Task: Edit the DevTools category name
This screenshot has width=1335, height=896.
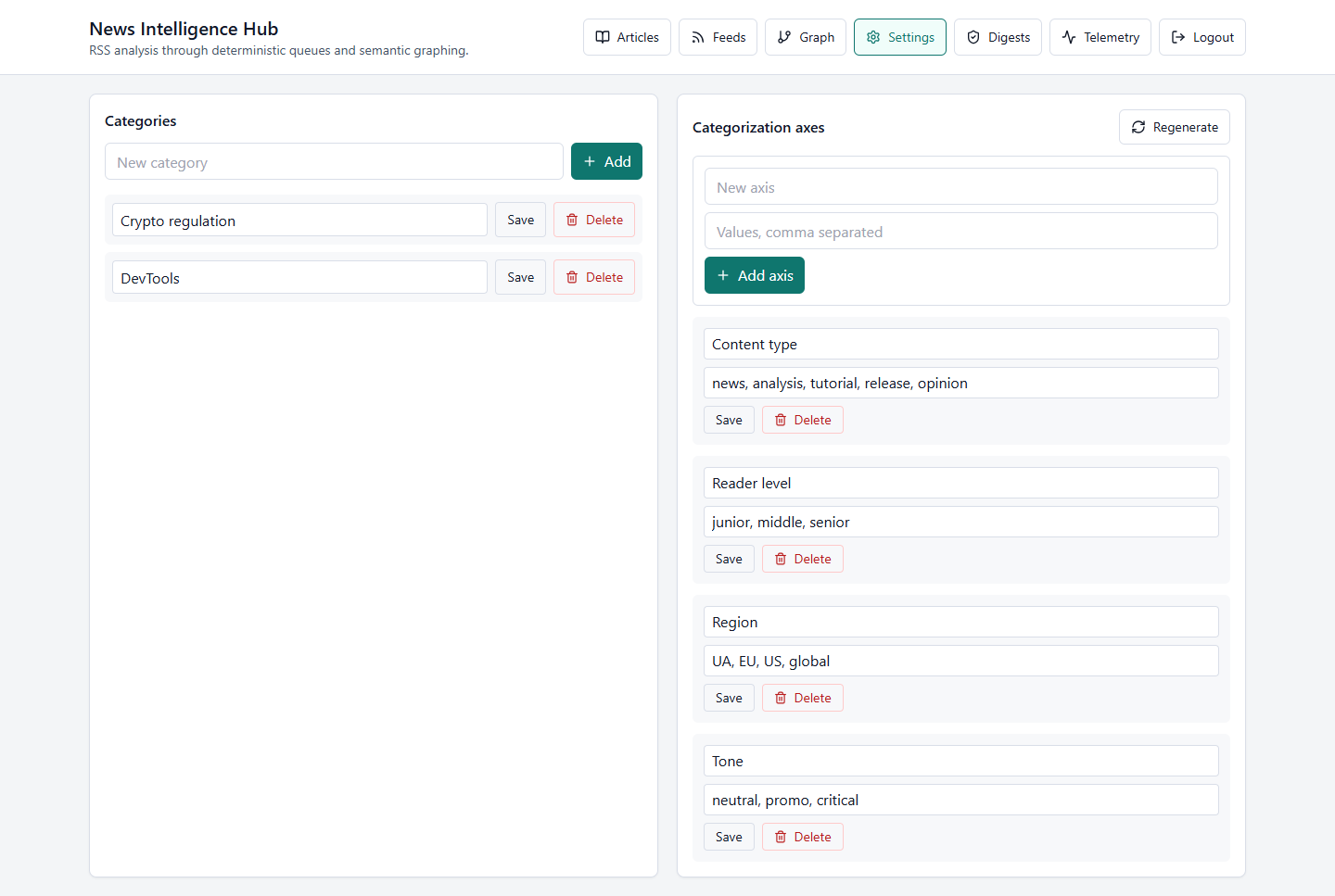Action: 299,277
